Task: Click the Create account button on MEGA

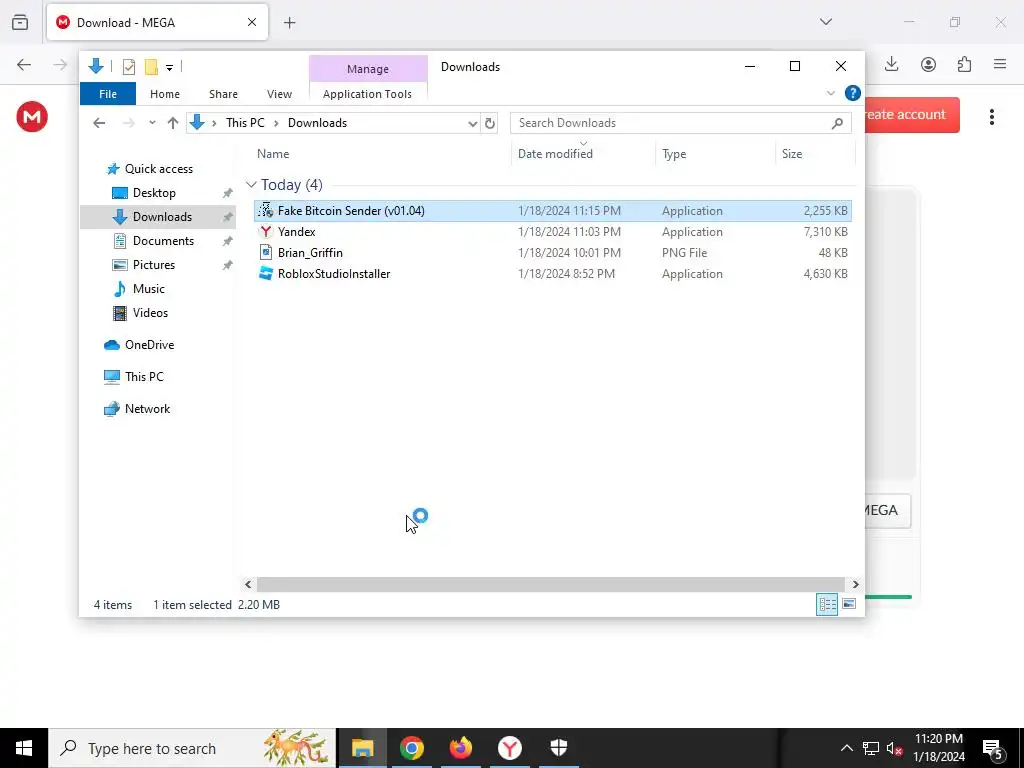Action: (912, 115)
